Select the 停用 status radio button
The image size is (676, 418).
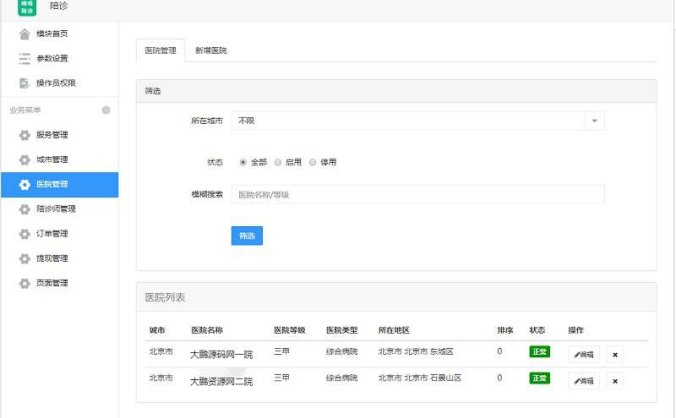(x=313, y=162)
